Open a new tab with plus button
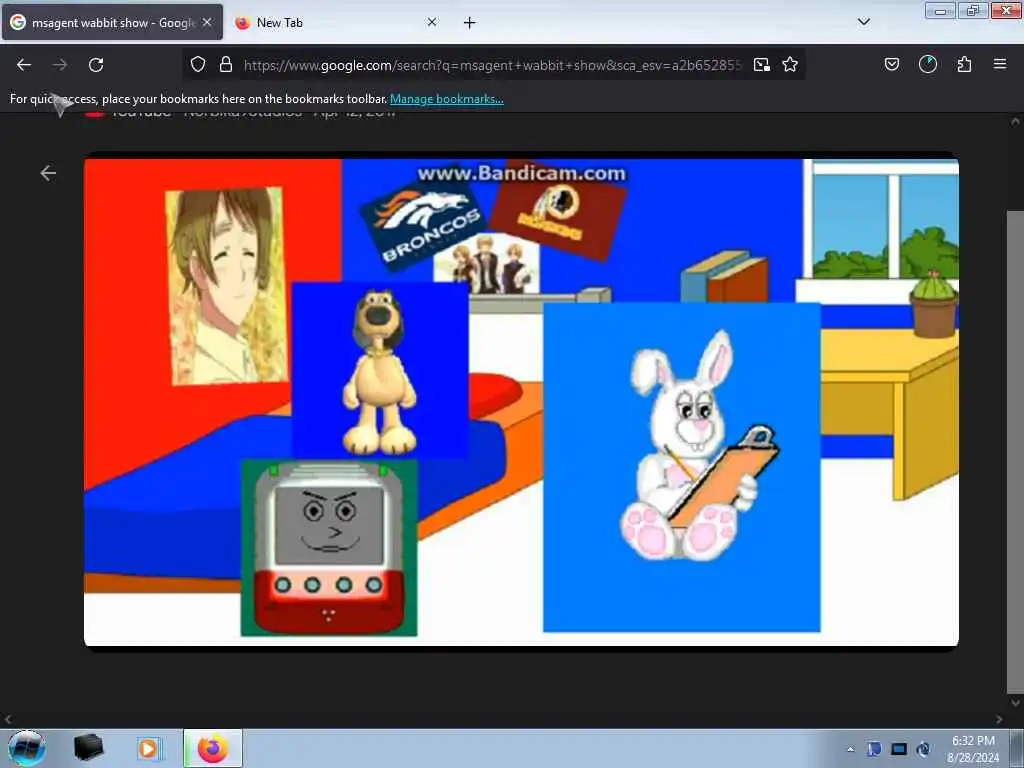 pos(470,23)
